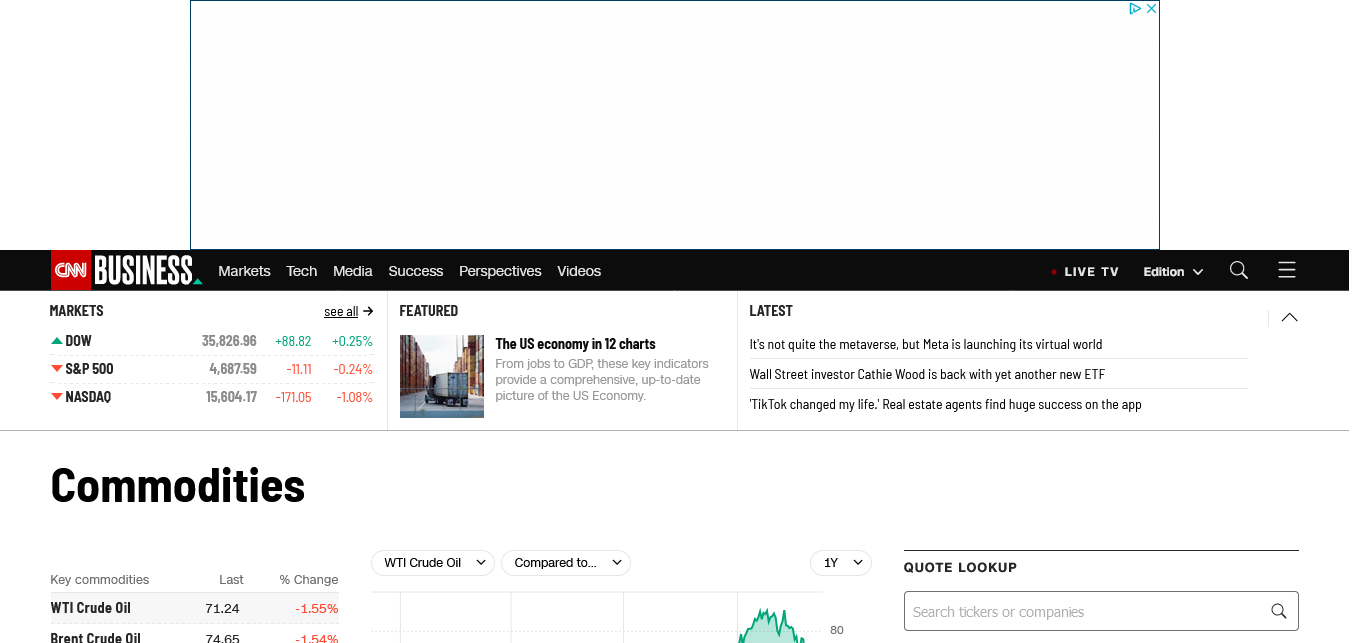Go to the Markets menu item
Screen dimensions: 1366x643
[x=244, y=271]
